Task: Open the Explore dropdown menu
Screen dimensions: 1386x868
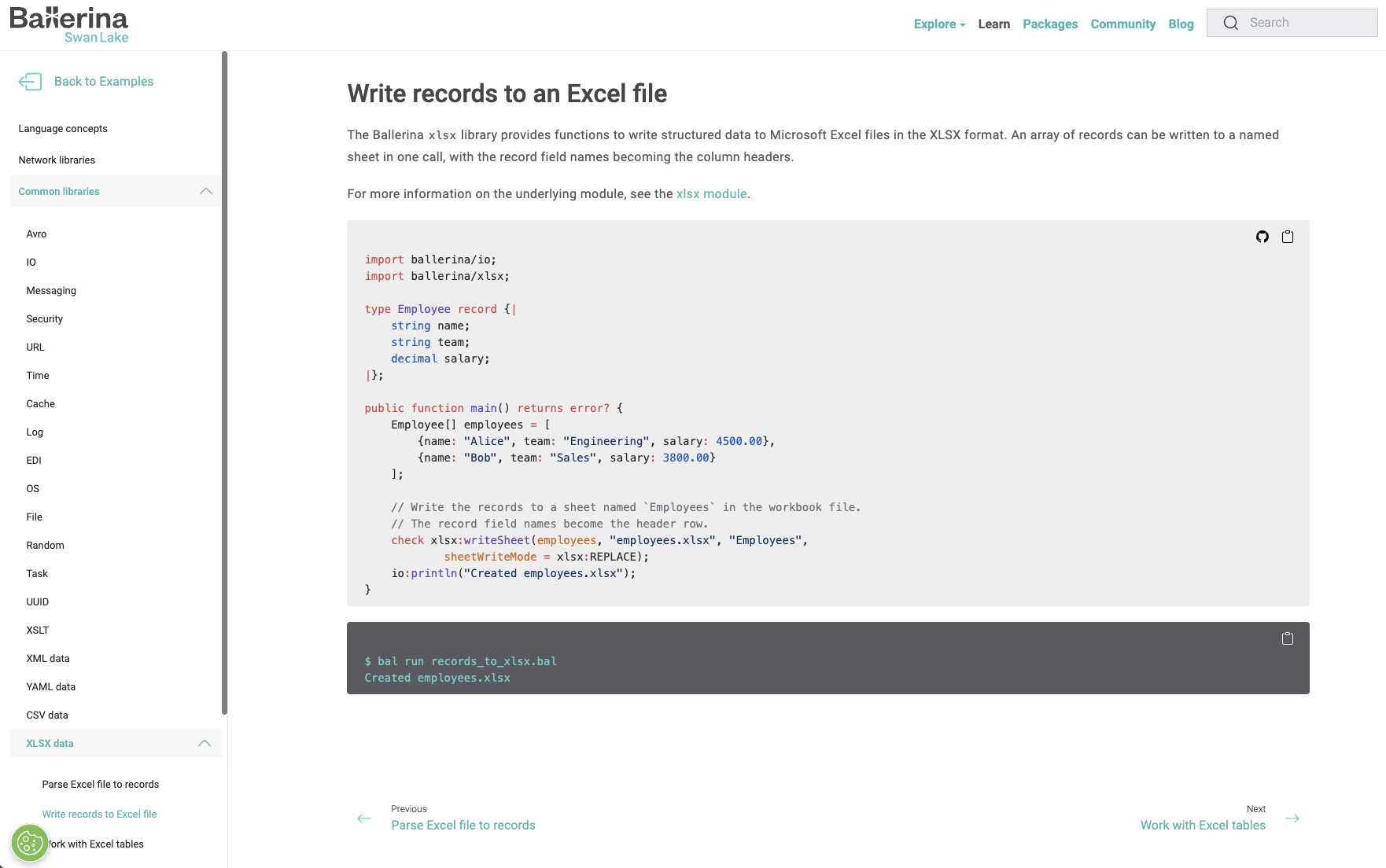Action: coord(939,24)
